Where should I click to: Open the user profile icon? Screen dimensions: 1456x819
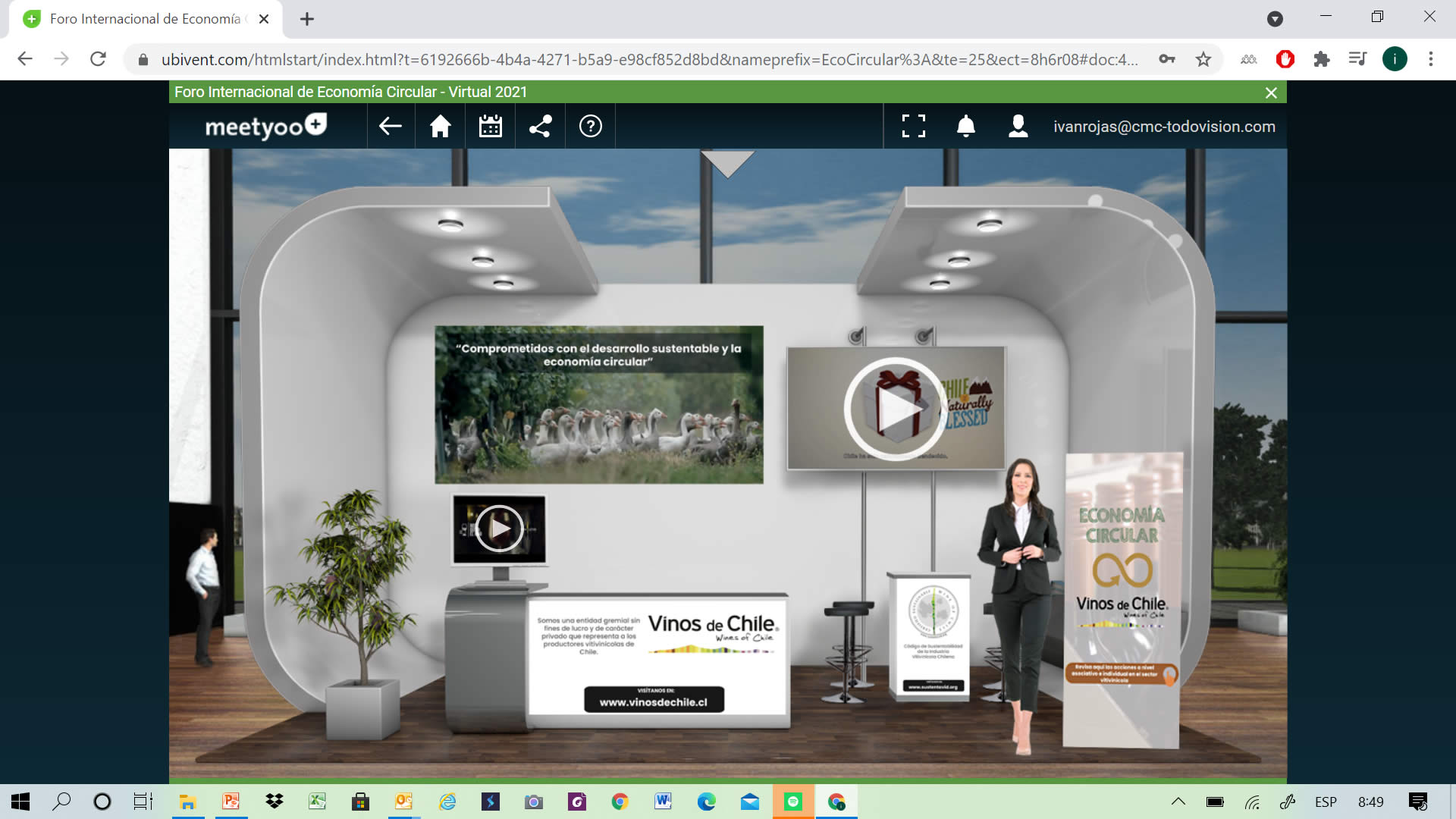pyautogui.click(x=1018, y=127)
